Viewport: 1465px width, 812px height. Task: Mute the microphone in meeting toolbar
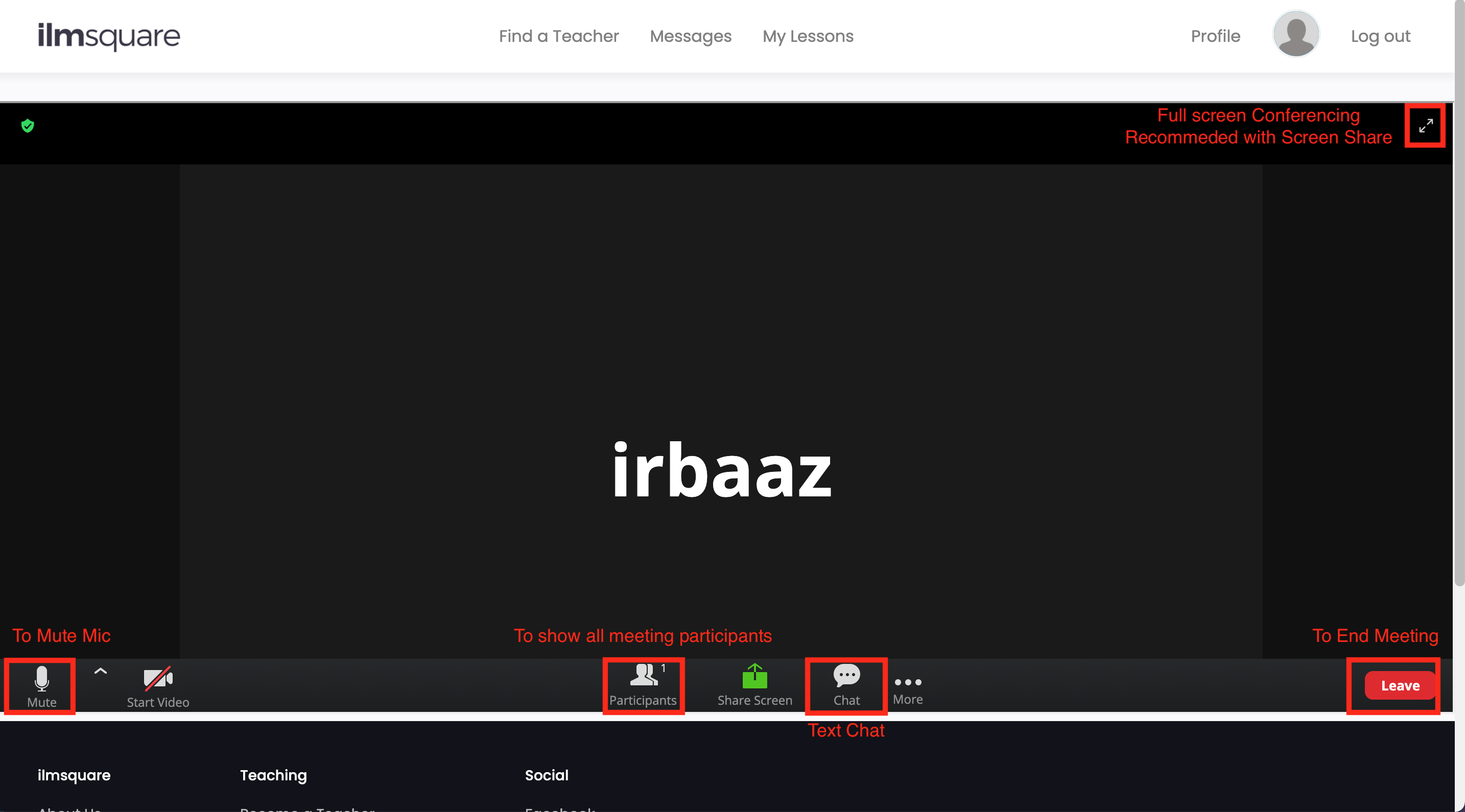[41, 686]
